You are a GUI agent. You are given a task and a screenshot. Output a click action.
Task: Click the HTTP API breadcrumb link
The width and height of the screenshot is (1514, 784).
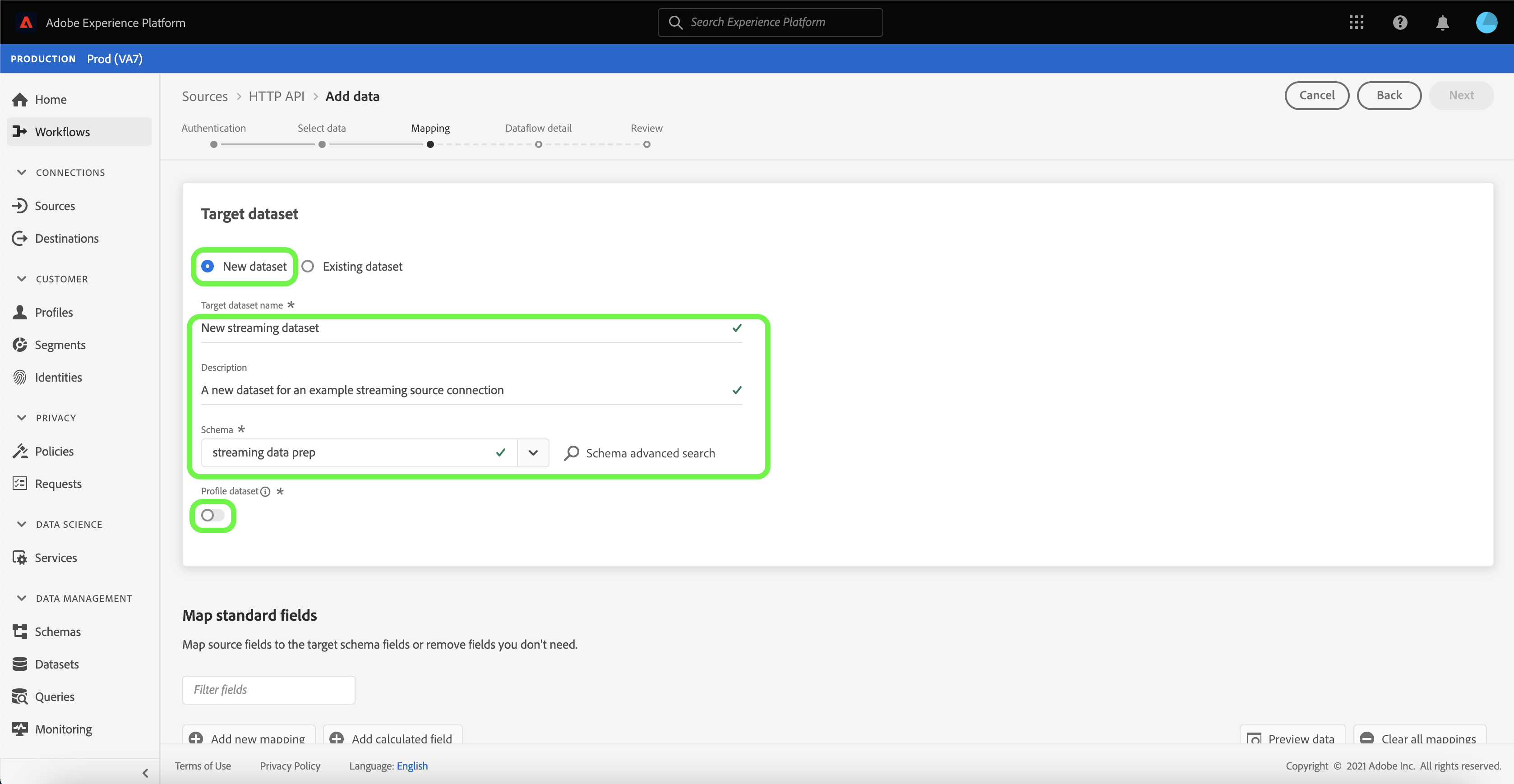point(276,97)
